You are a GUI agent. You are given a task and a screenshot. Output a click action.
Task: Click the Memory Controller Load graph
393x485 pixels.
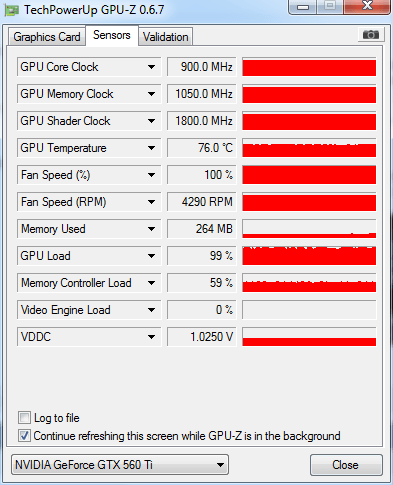[309, 283]
